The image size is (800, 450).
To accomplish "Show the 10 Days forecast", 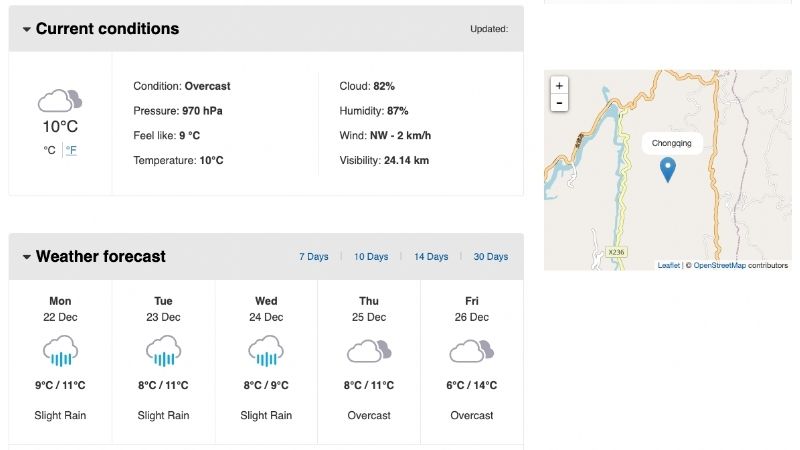I will point(371,257).
